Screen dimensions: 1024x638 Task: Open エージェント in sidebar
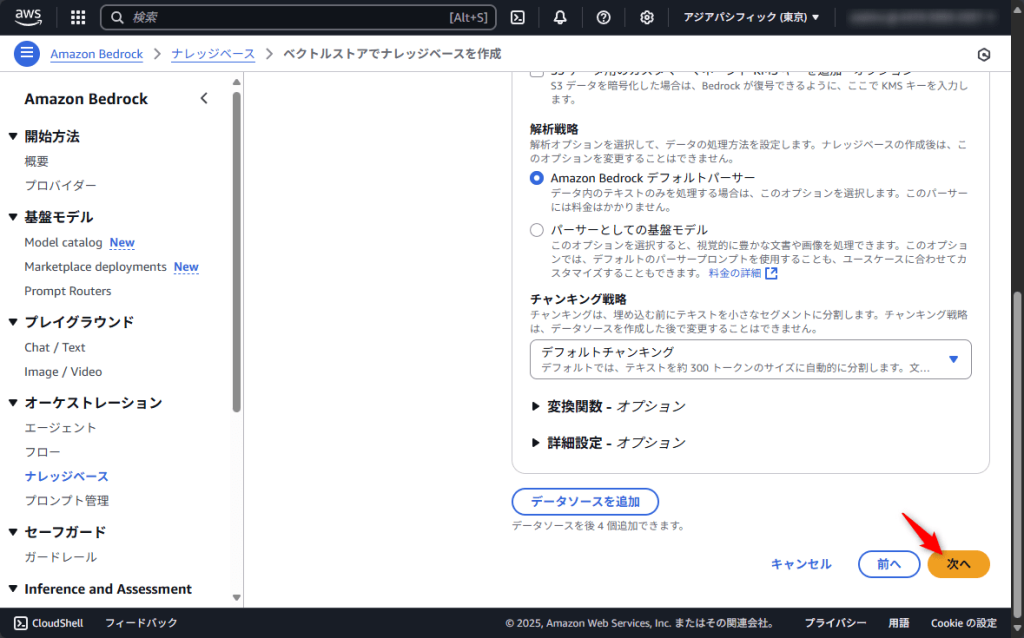60,428
